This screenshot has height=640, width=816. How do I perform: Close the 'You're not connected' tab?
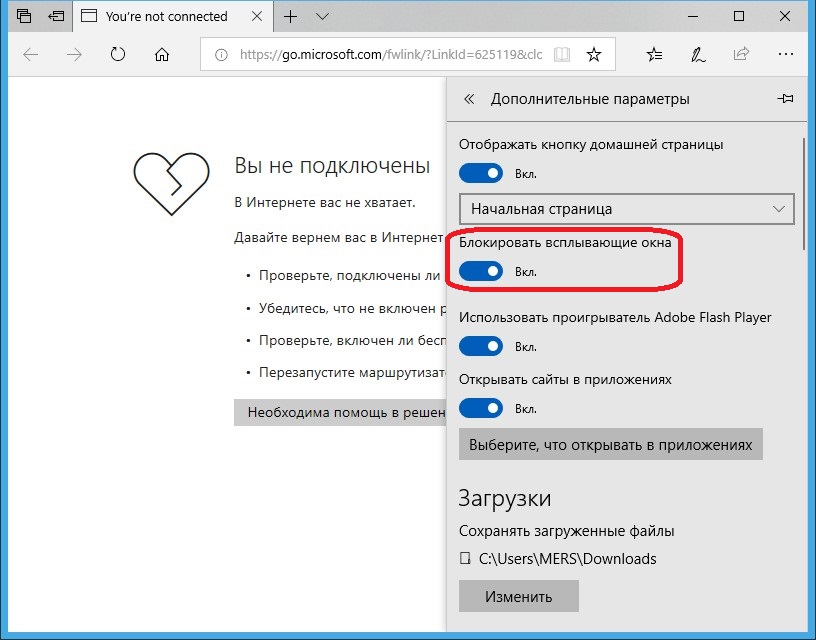point(257,16)
